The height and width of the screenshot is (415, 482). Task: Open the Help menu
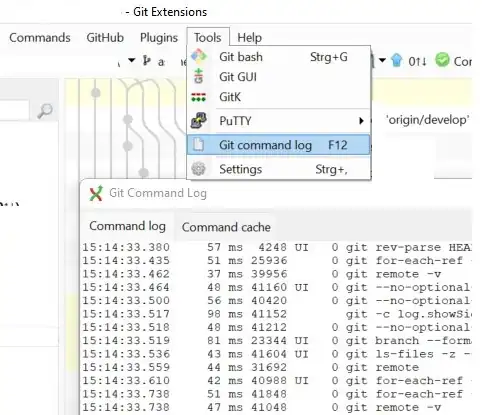[249, 38]
